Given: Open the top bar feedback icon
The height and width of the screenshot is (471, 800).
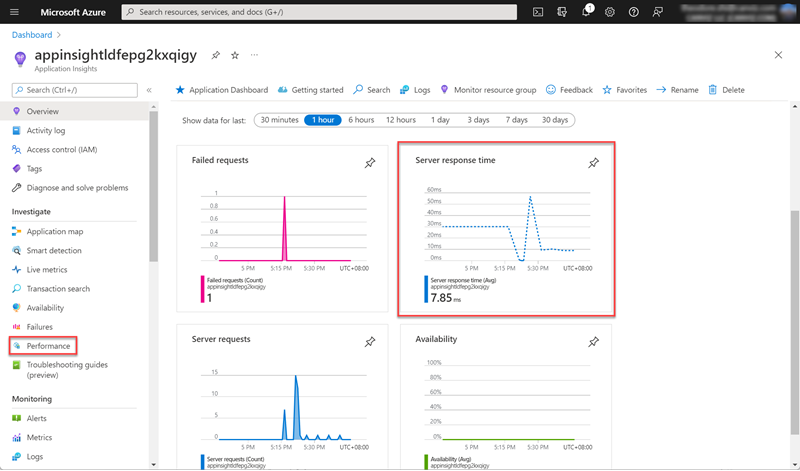Looking at the screenshot, I should point(658,12).
